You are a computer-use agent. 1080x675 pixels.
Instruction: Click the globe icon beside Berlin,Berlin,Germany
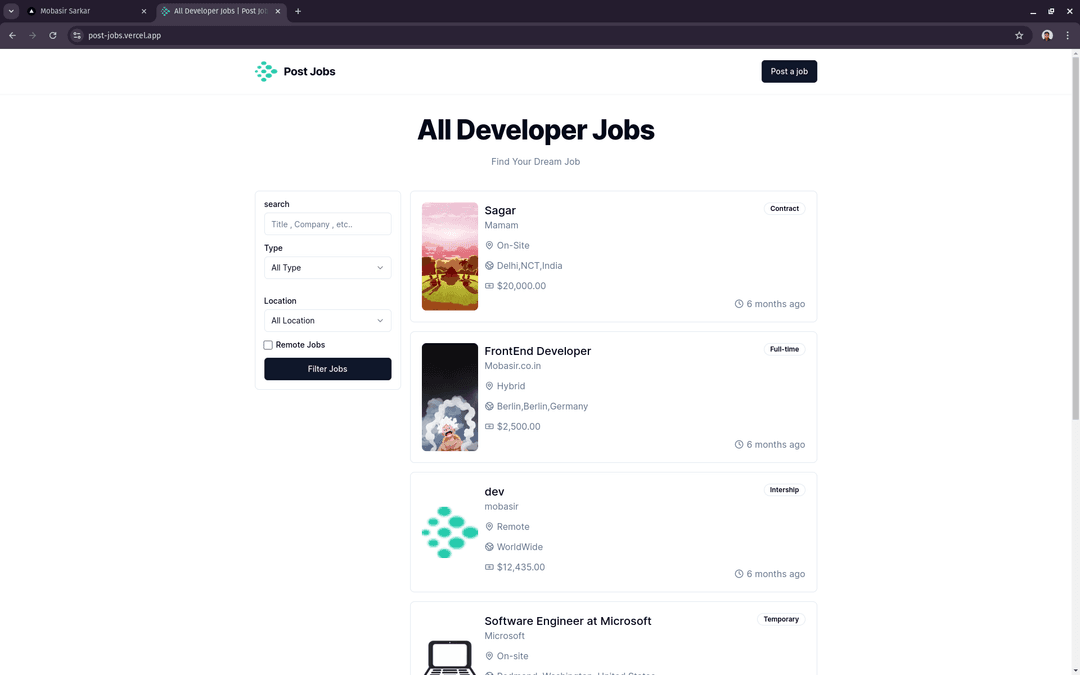click(x=489, y=406)
